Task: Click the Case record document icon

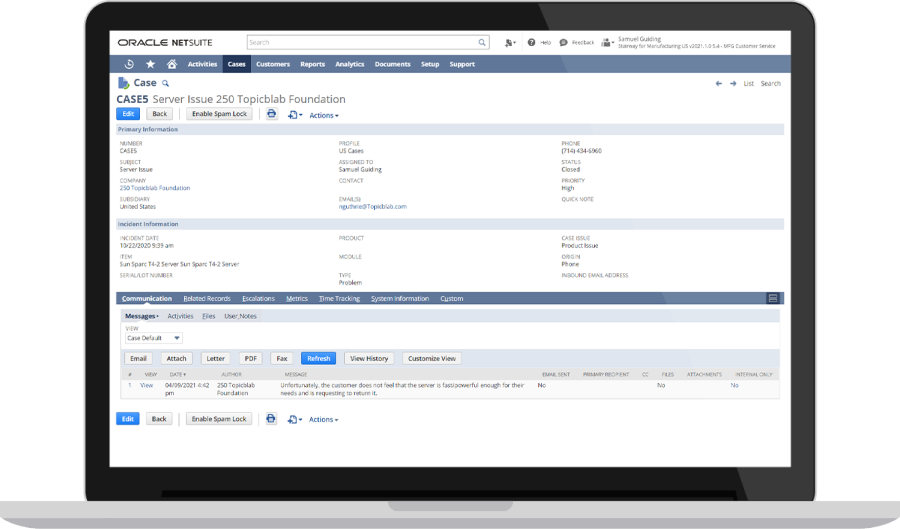Action: point(123,83)
